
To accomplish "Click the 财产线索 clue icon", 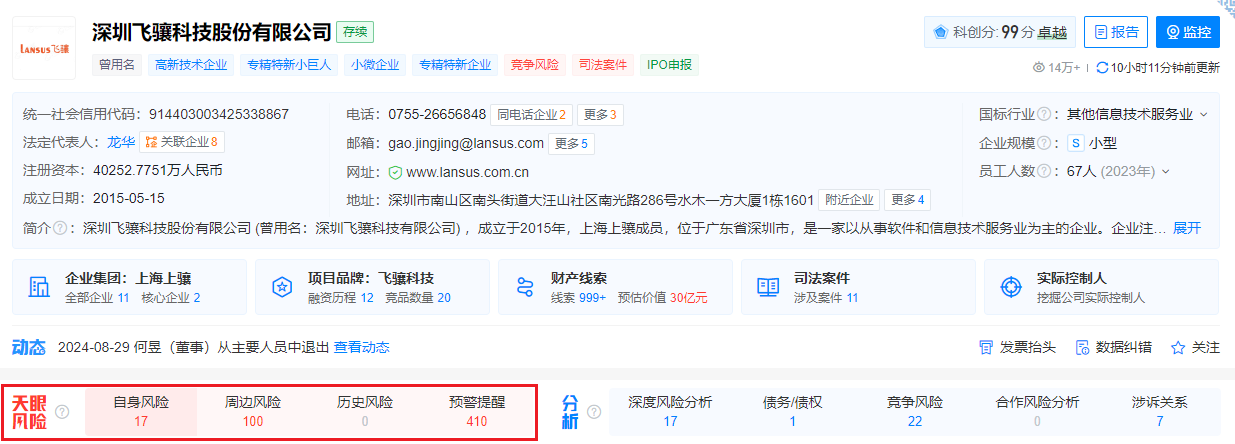I will pyautogui.click(x=526, y=287).
